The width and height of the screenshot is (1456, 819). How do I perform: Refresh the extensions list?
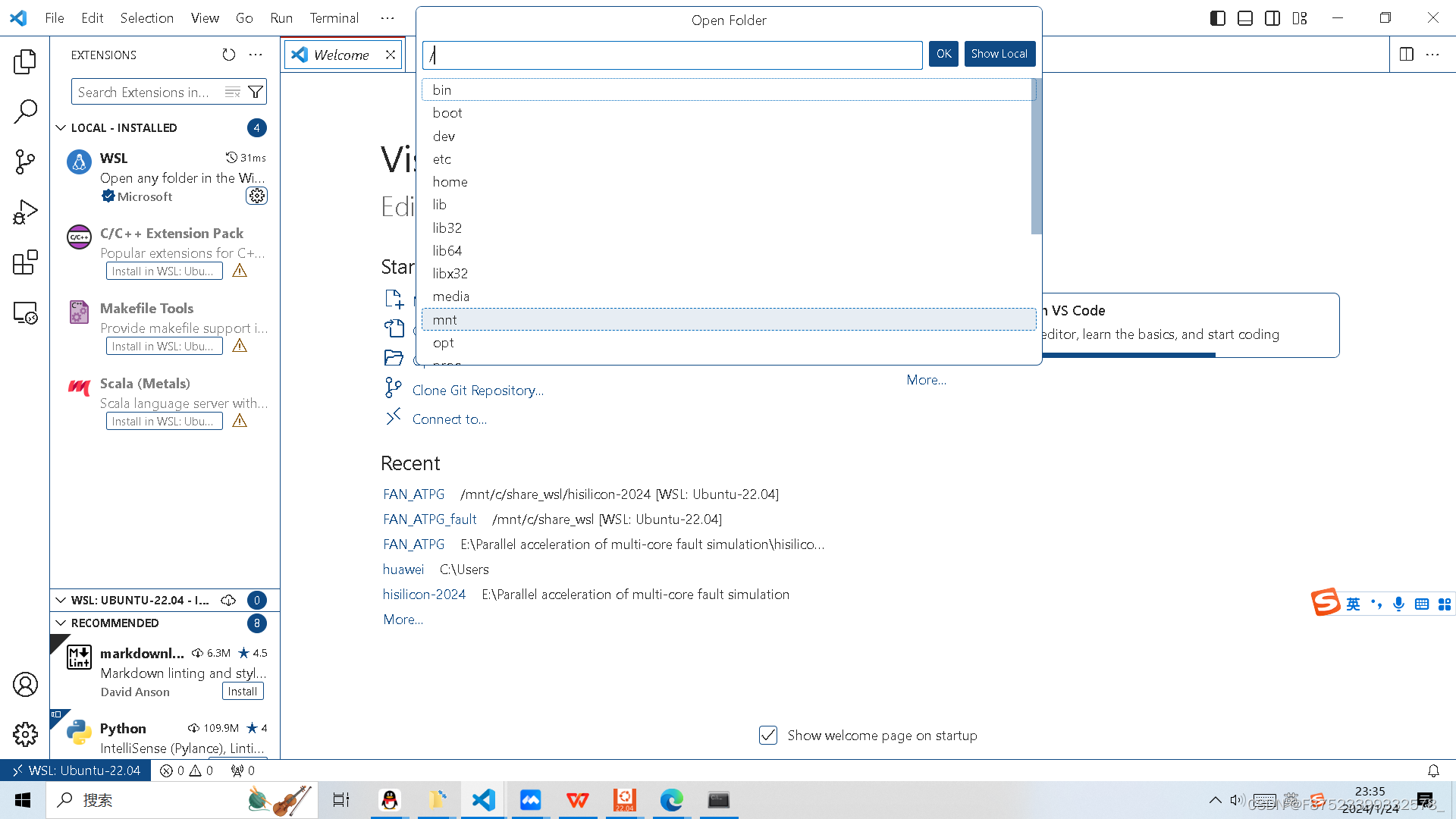click(228, 55)
